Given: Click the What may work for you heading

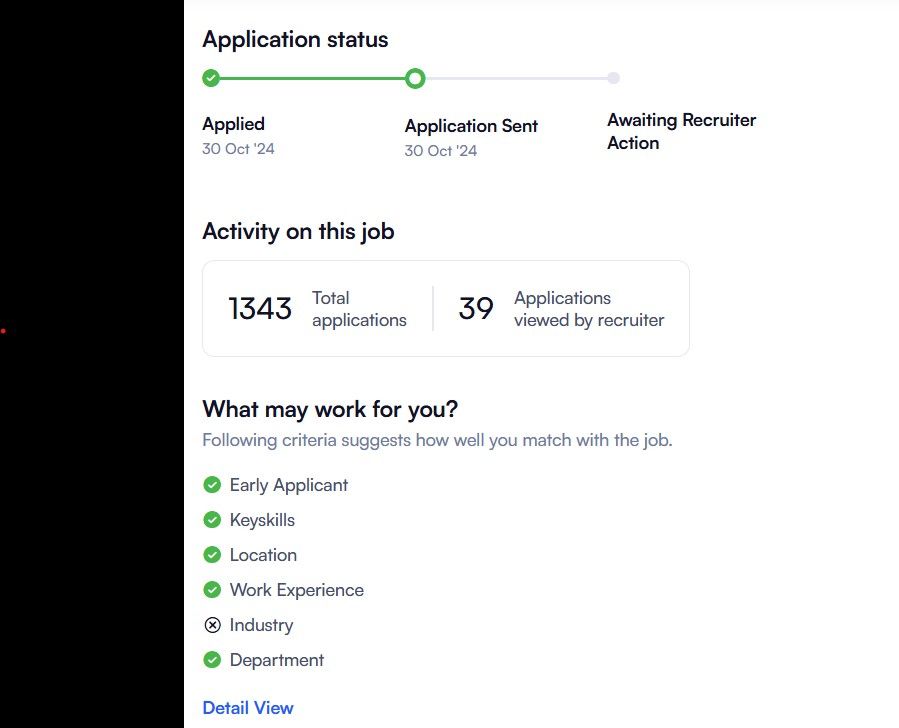Looking at the screenshot, I should 330,409.
